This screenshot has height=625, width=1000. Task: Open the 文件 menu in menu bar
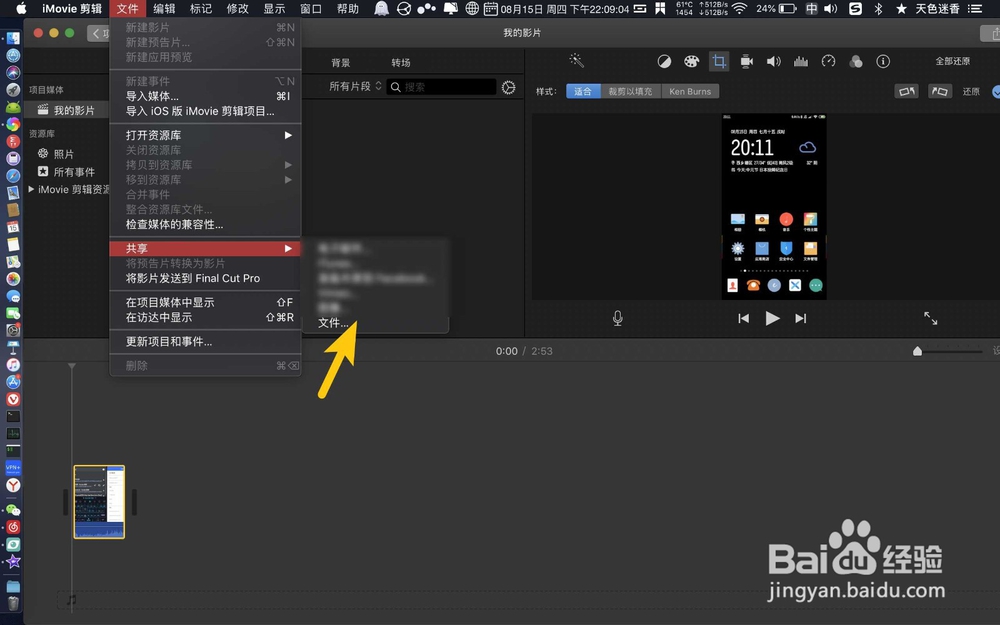tap(128, 9)
